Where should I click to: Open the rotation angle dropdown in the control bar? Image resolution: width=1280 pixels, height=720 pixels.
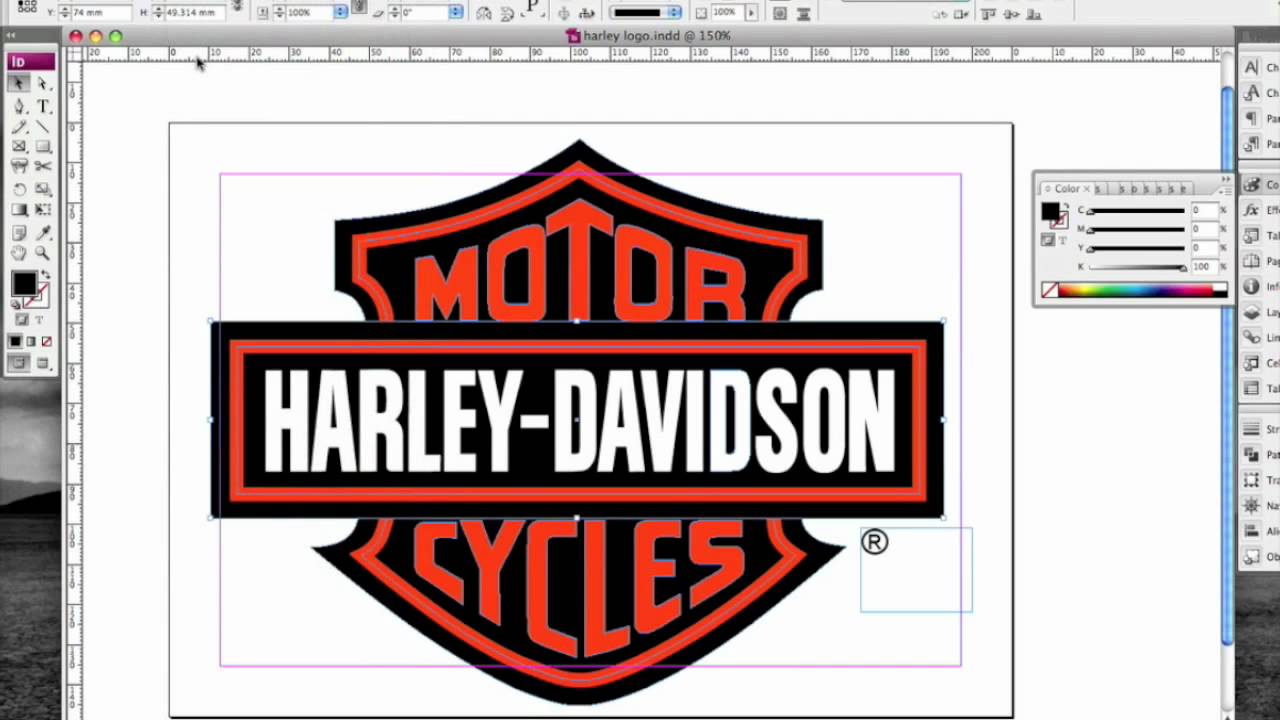point(456,12)
